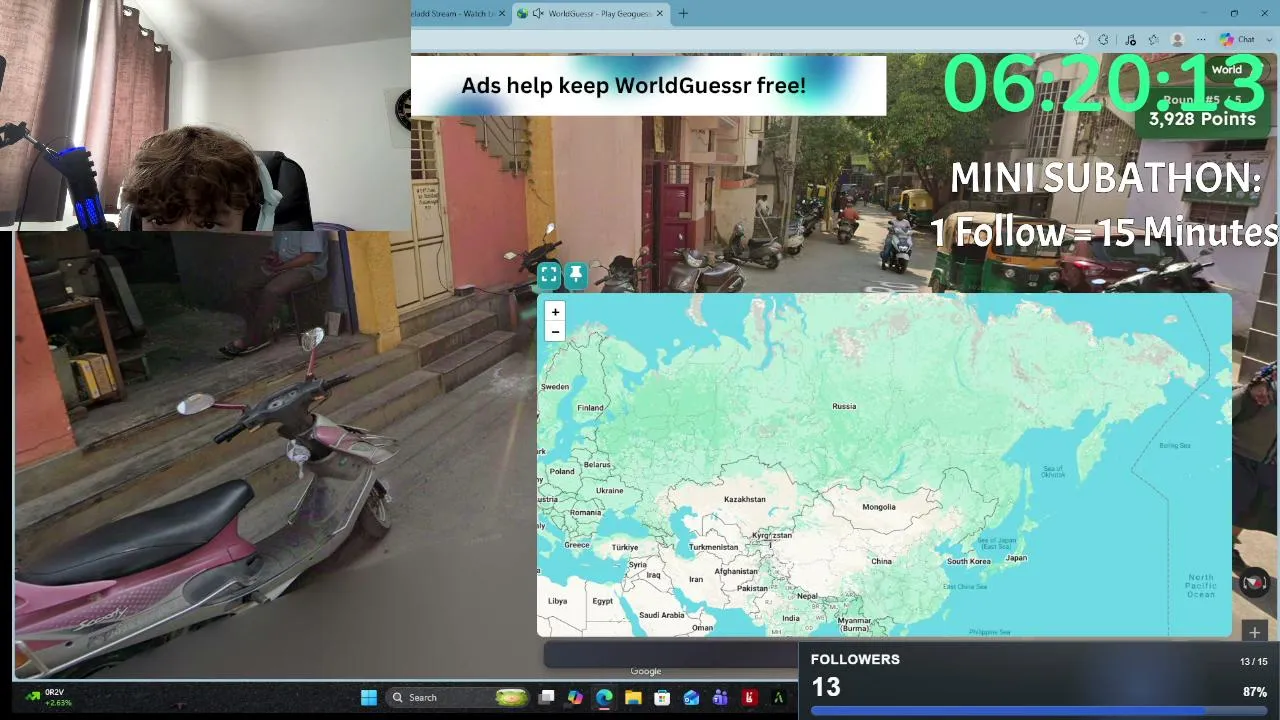The width and height of the screenshot is (1280, 720).
Task: Click Sweden on the guess map
Action: tap(555, 386)
